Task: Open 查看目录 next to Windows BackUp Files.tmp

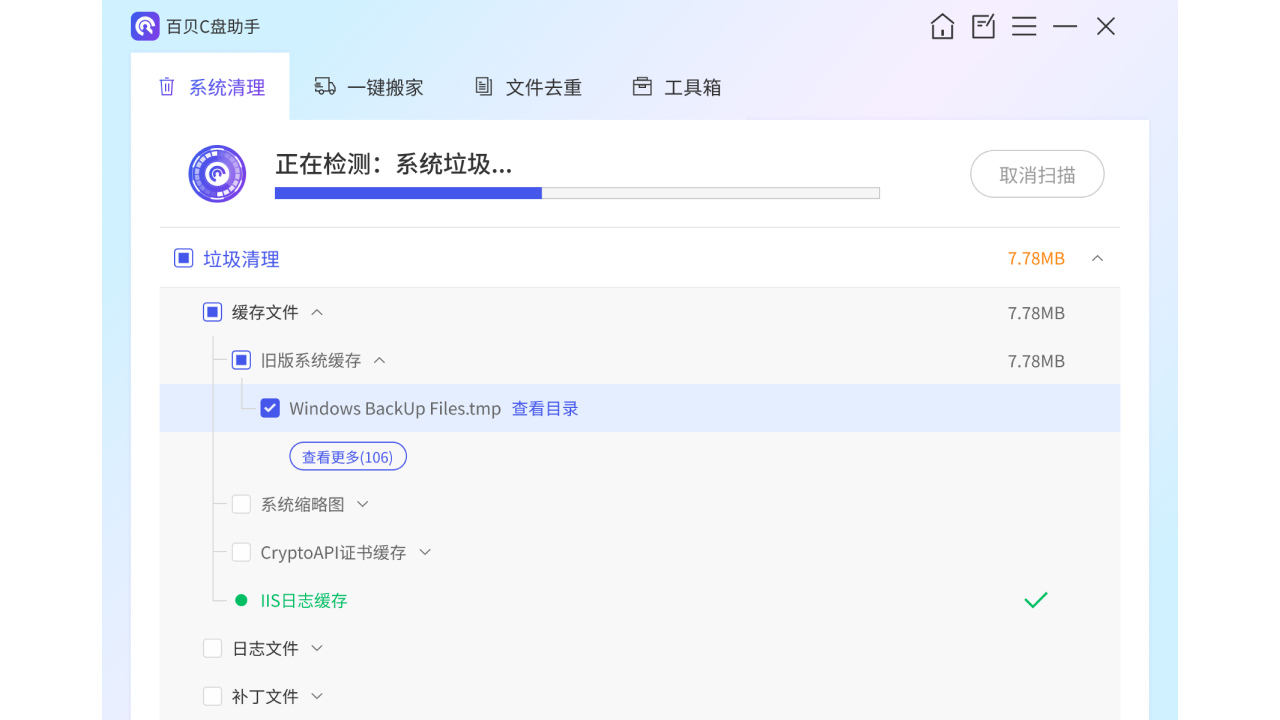Action: tap(544, 408)
